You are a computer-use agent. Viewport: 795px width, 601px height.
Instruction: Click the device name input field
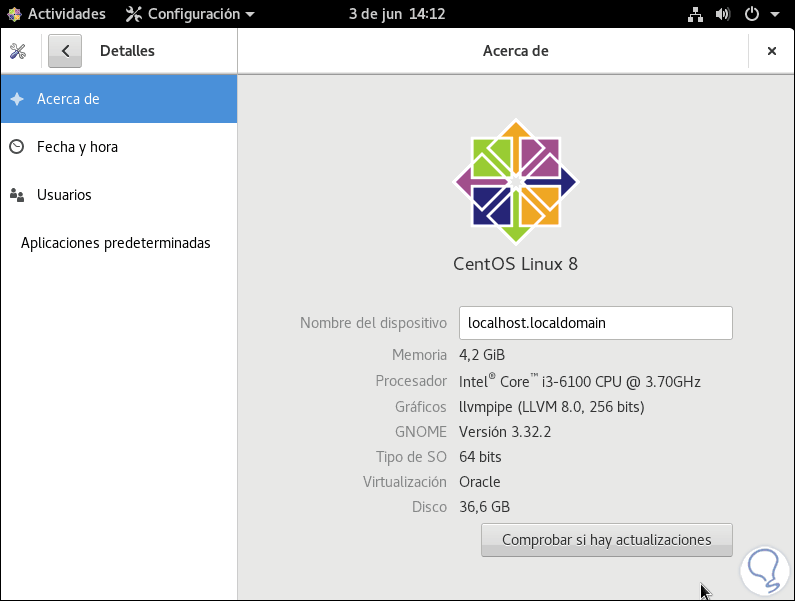(595, 323)
